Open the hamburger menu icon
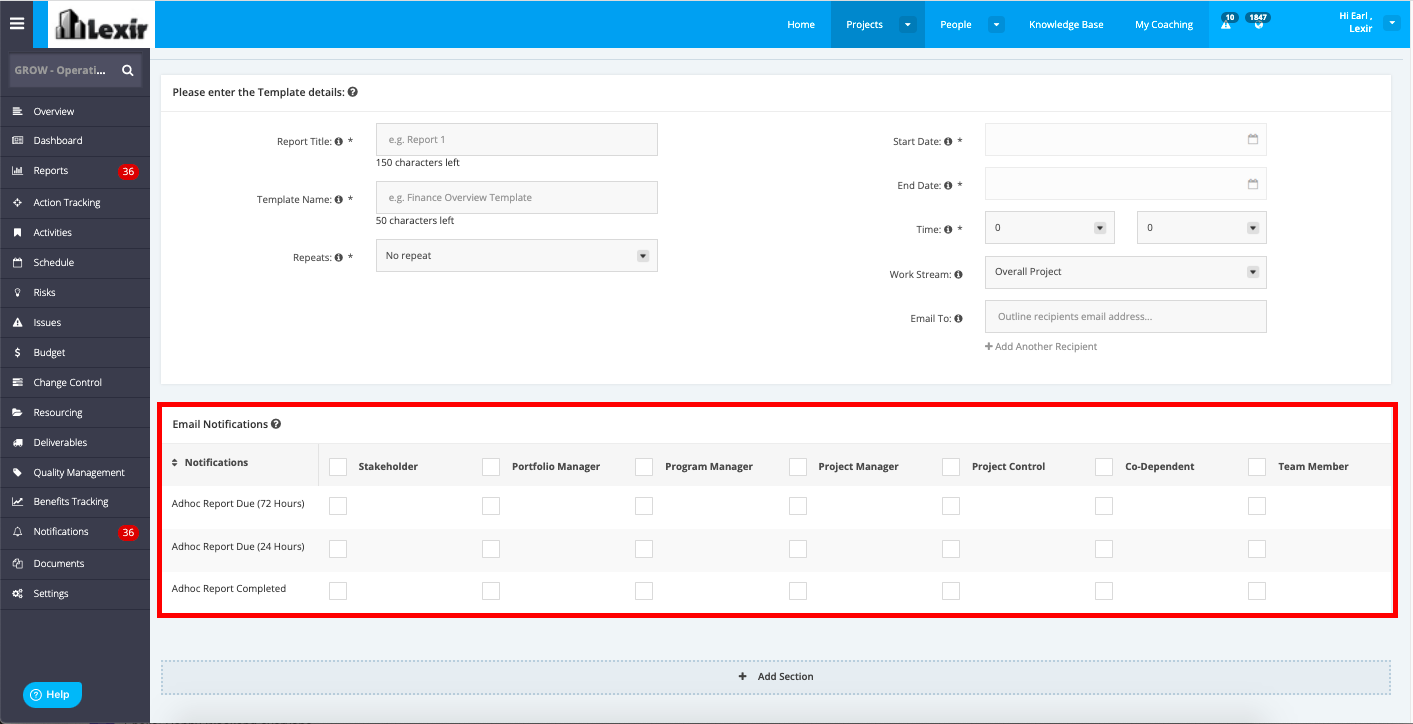The width and height of the screenshot is (1413, 724). pyautogui.click(x=16, y=24)
